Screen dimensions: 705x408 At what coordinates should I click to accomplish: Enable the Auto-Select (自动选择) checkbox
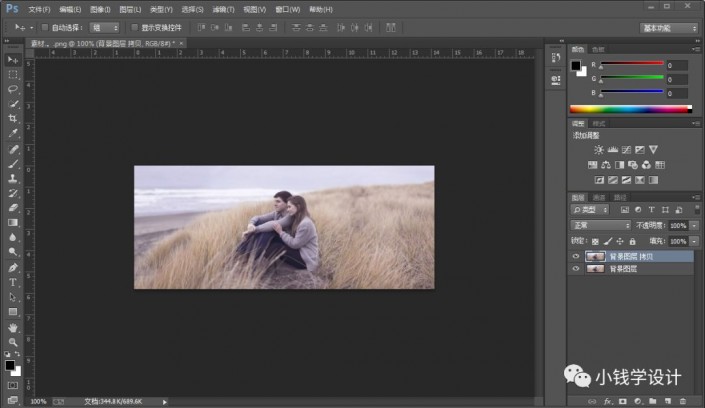(43, 27)
